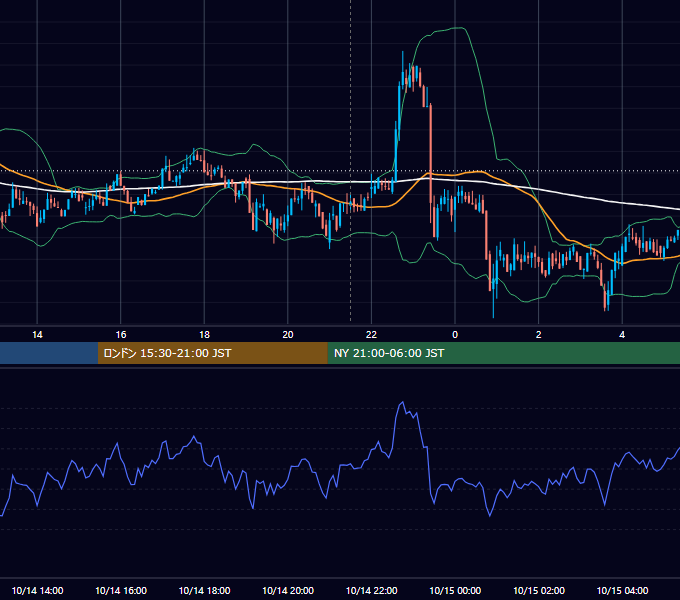680x600 pixels.
Task: Click the 10/14 20:00 date label
Action: (x=288, y=590)
